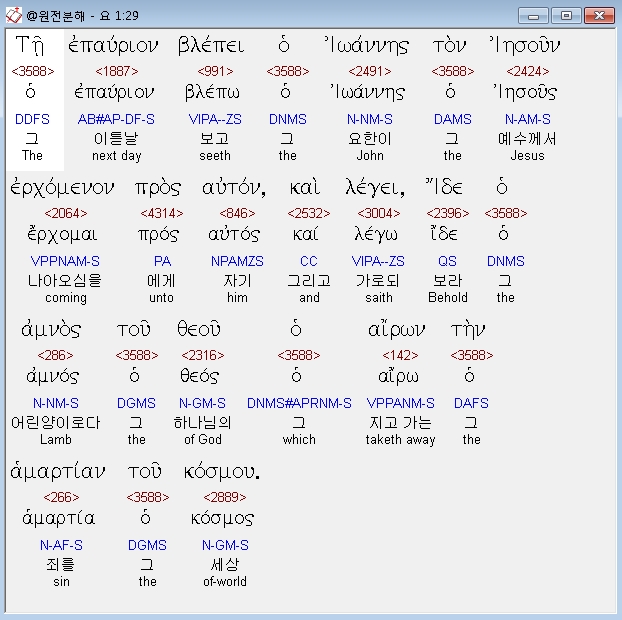Click Strong's number <4314>
The height and width of the screenshot is (620, 622).
click(x=162, y=213)
